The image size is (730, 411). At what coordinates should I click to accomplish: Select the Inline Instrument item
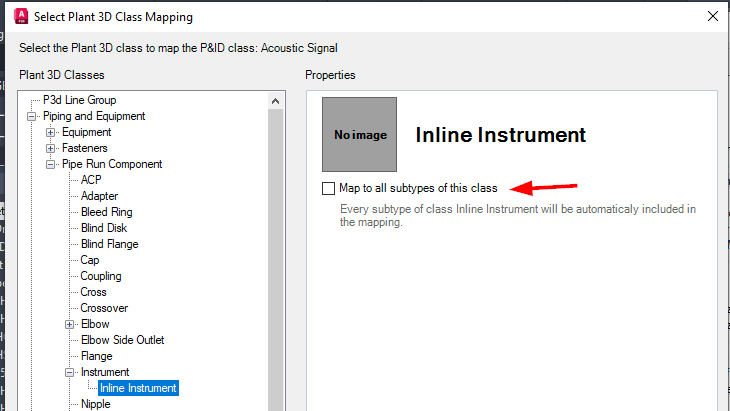click(138, 388)
